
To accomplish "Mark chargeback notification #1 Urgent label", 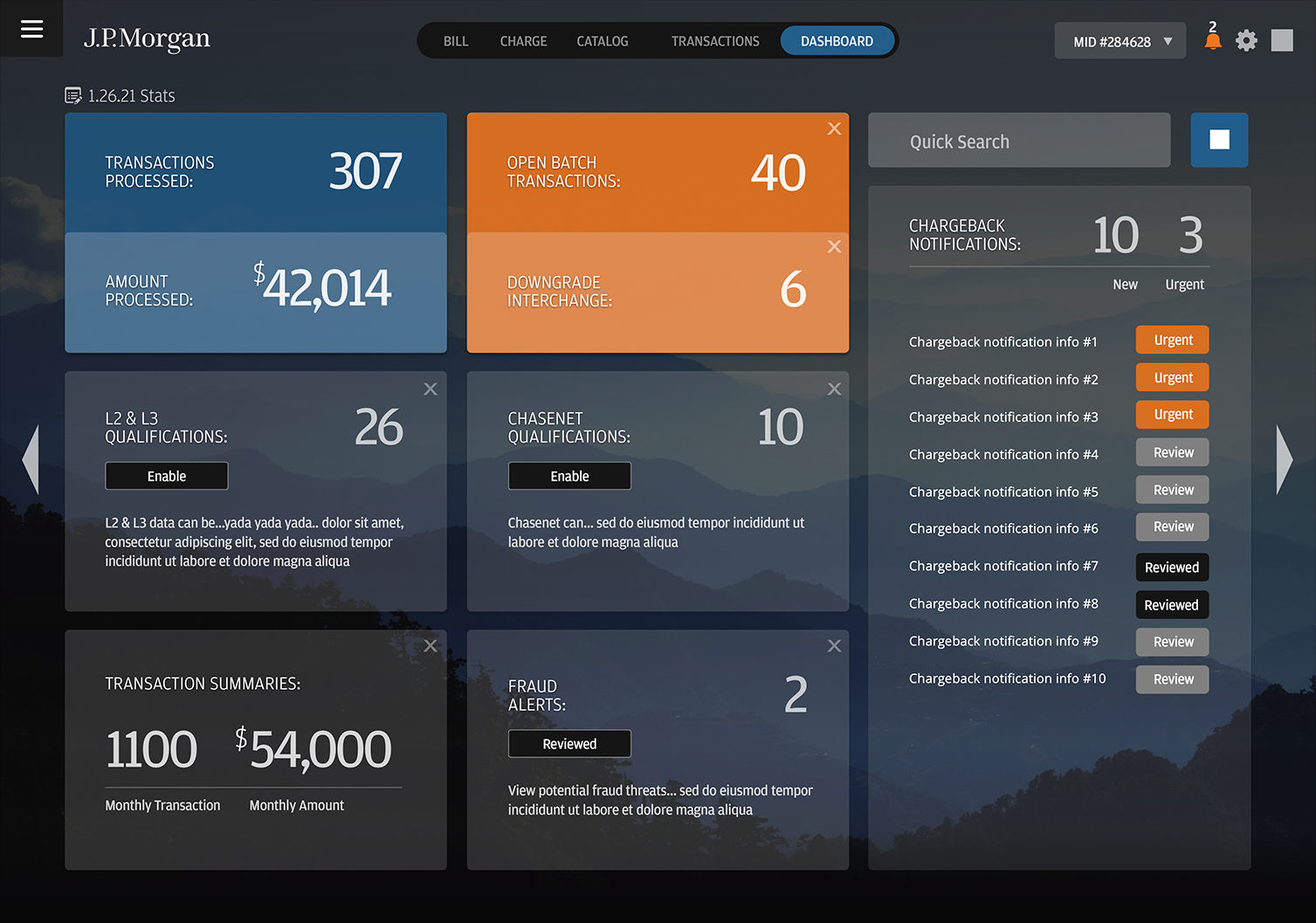I will [x=1172, y=340].
